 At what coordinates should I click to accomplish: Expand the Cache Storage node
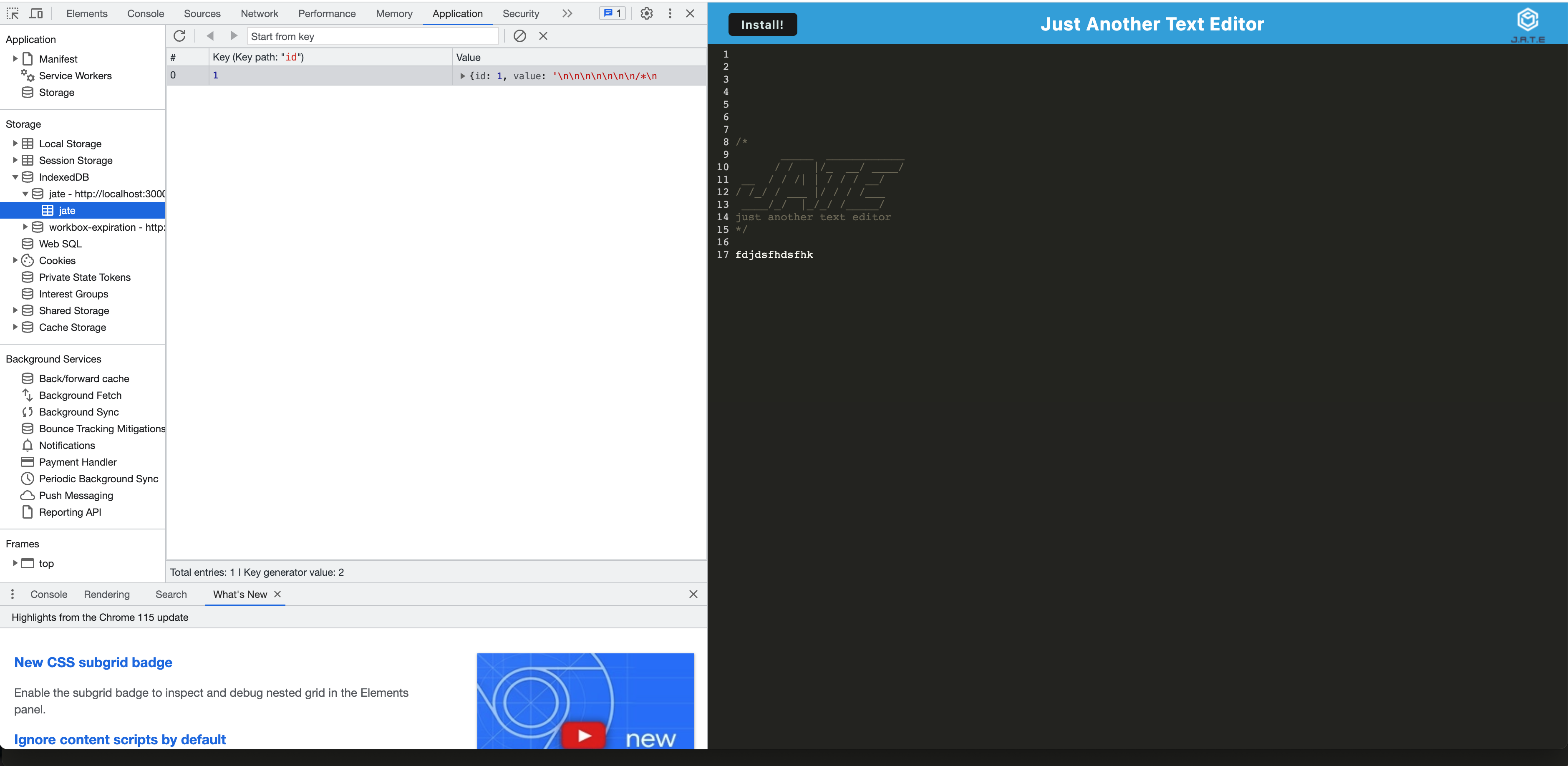[15, 328]
